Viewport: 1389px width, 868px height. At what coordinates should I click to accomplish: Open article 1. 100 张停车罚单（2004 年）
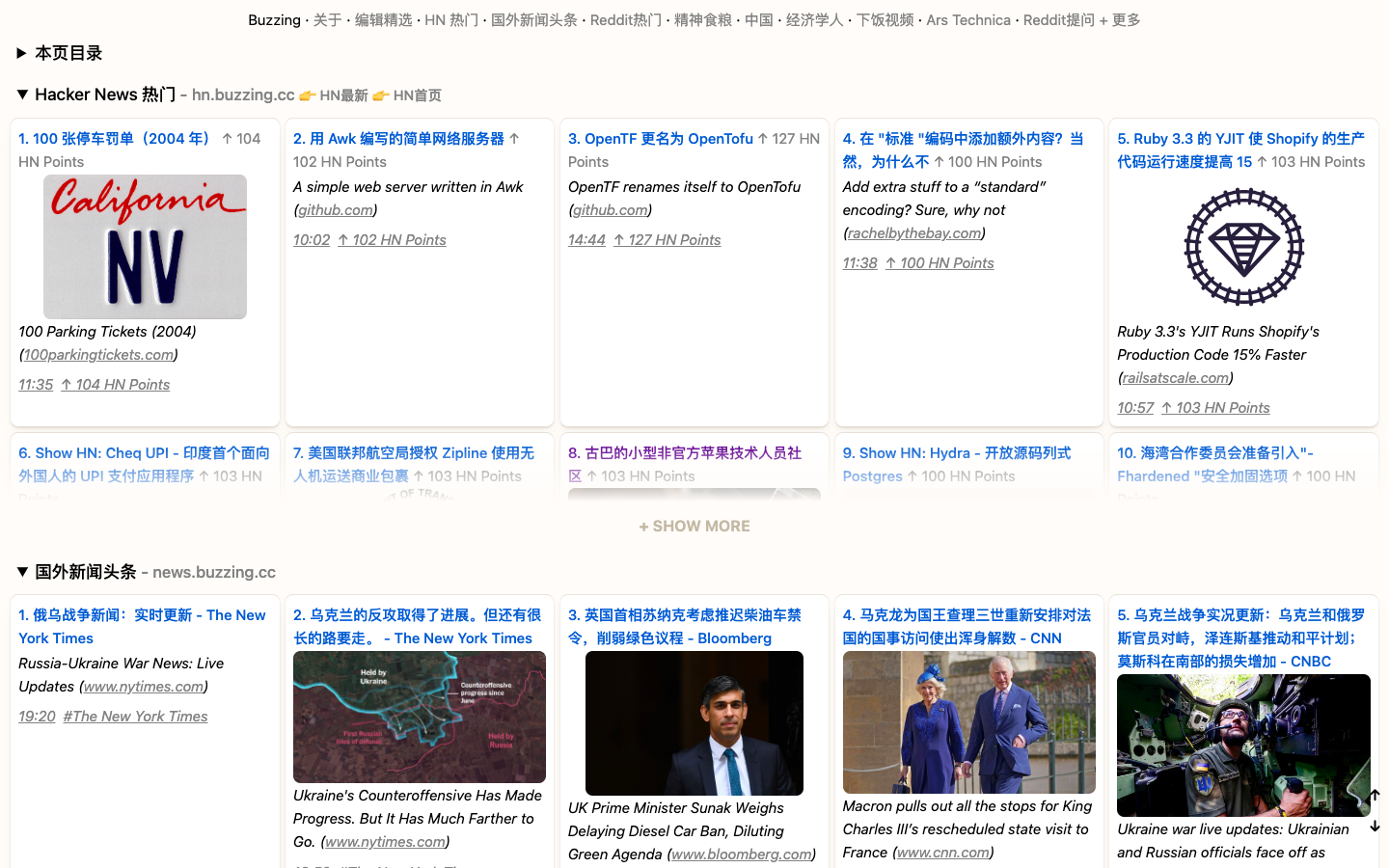tap(118, 138)
